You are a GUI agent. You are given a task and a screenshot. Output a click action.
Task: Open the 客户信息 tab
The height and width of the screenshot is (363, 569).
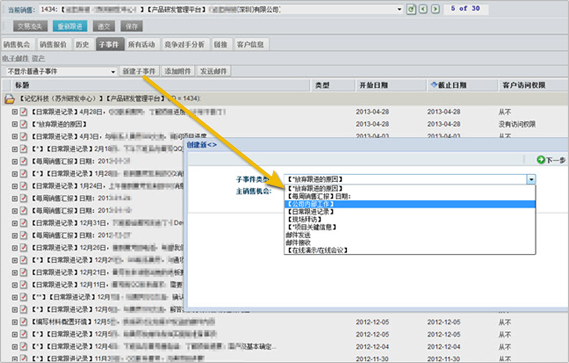tap(251, 44)
